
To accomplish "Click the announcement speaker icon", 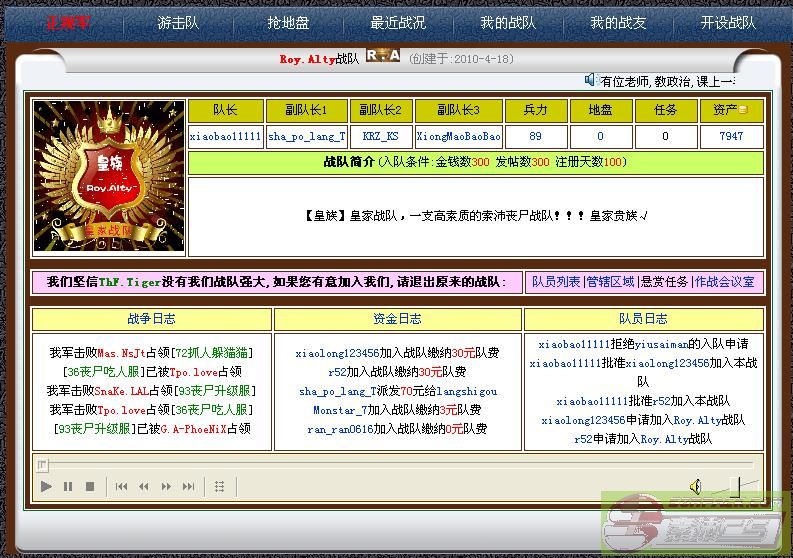I will coord(591,80).
